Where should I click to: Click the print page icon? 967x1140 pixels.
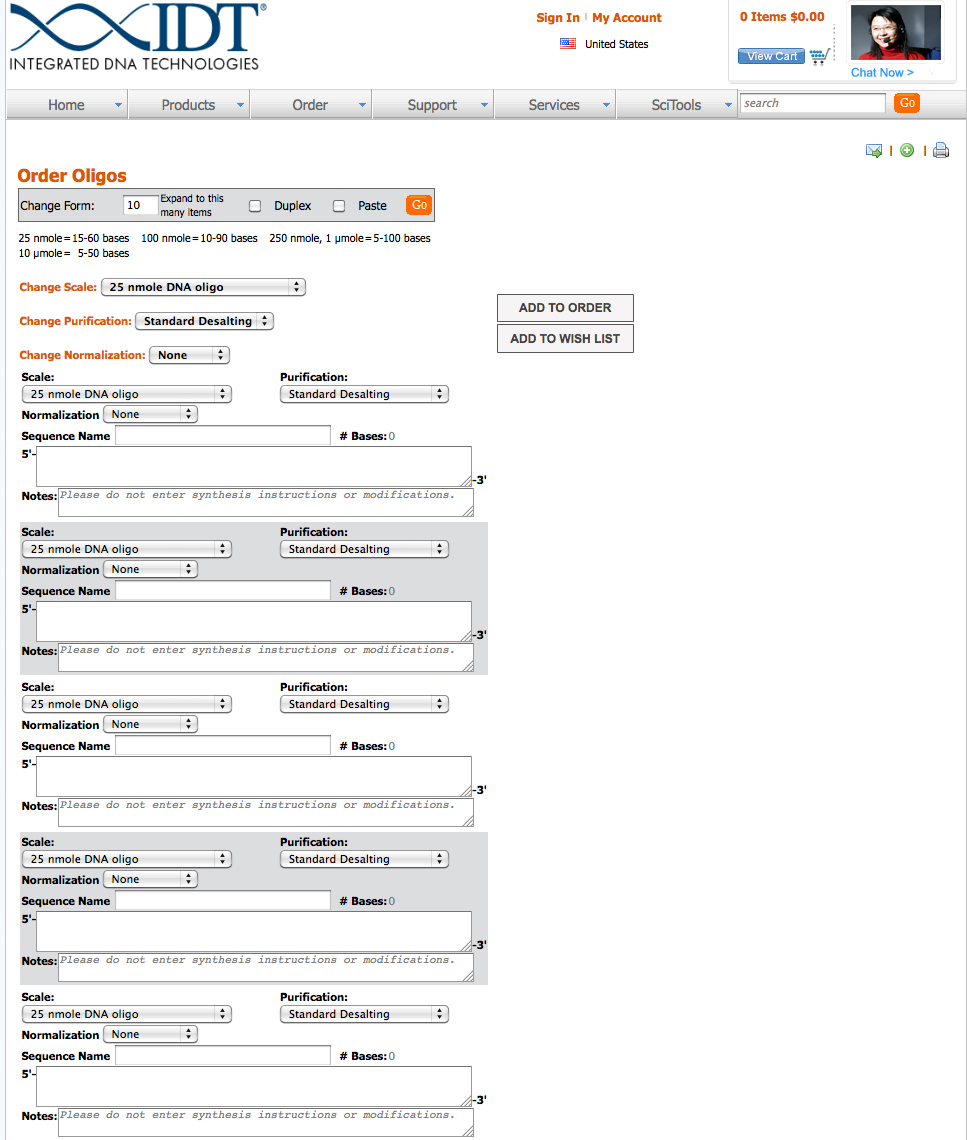[x=940, y=149]
